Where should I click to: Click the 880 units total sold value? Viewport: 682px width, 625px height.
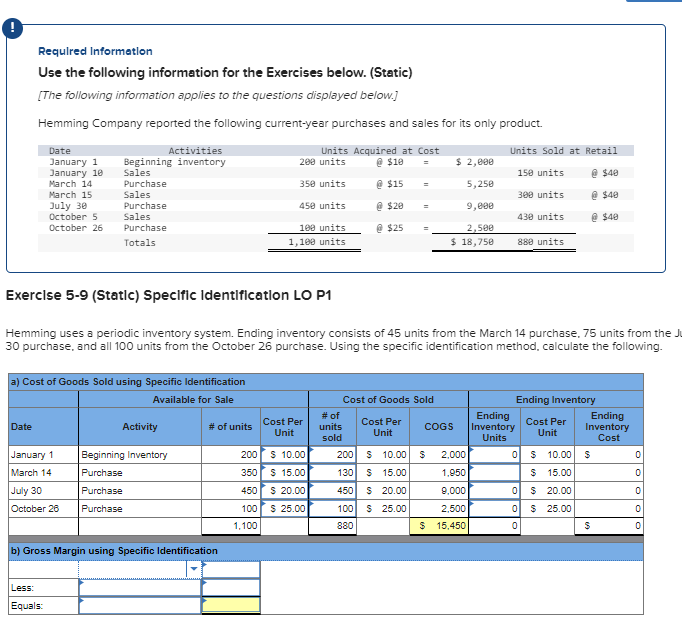click(540, 242)
